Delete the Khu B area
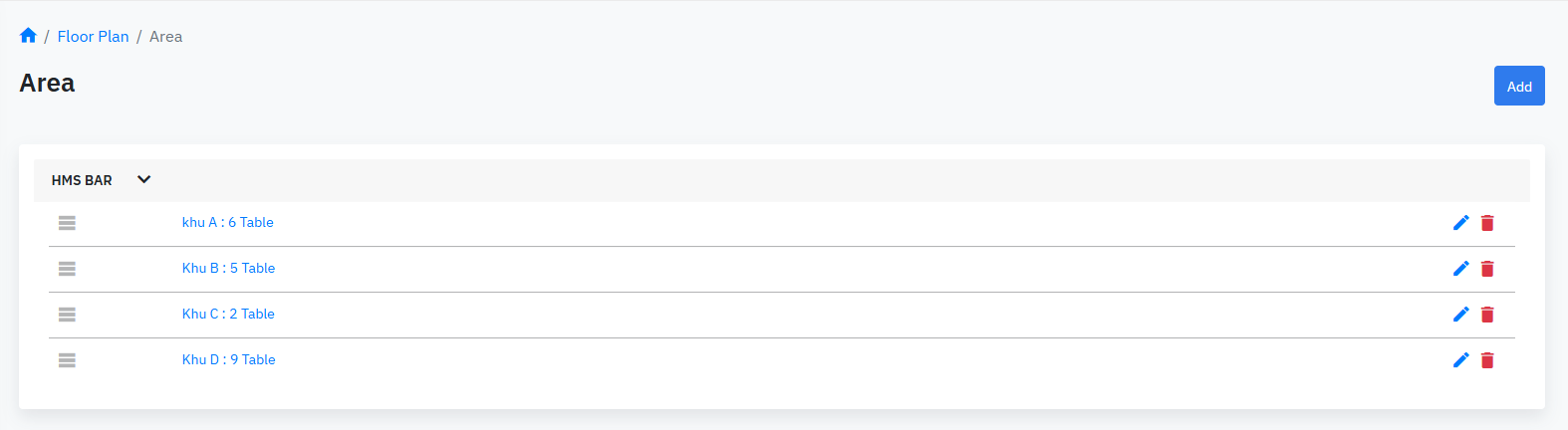The height and width of the screenshot is (430, 1568). tap(1487, 269)
